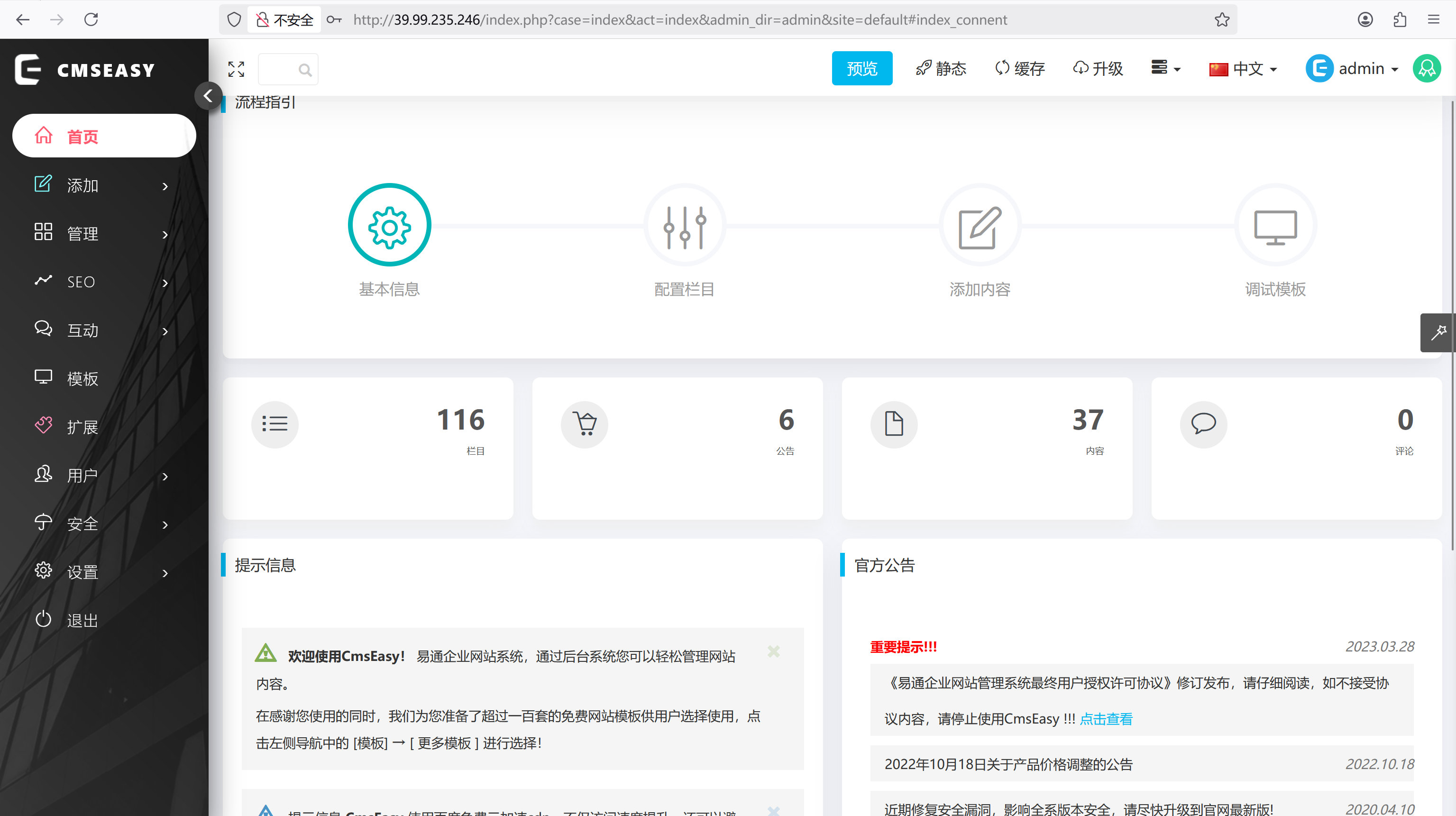Click 缓存 cache refresh button
Image resolution: width=1456 pixels, height=816 pixels.
[x=1020, y=68]
